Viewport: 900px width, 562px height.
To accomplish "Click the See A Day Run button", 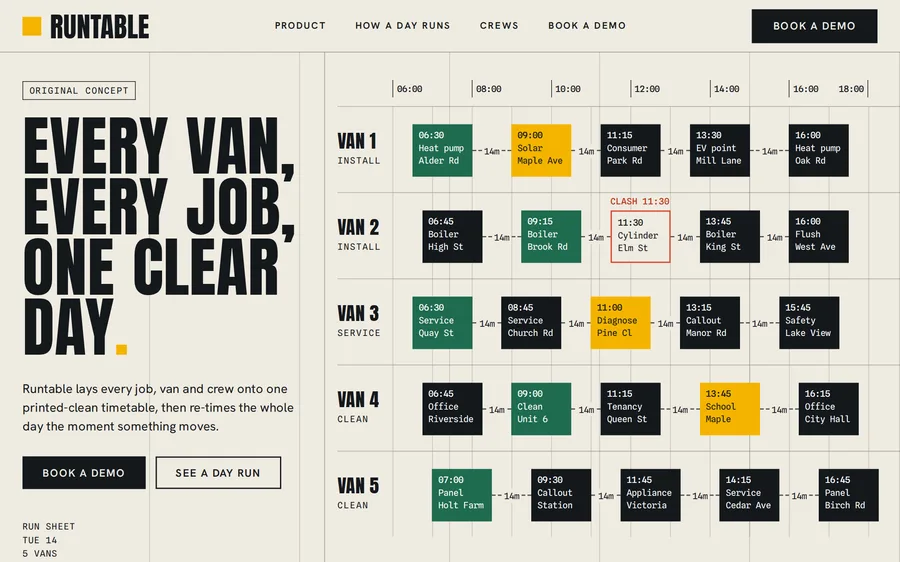I will tap(218, 473).
